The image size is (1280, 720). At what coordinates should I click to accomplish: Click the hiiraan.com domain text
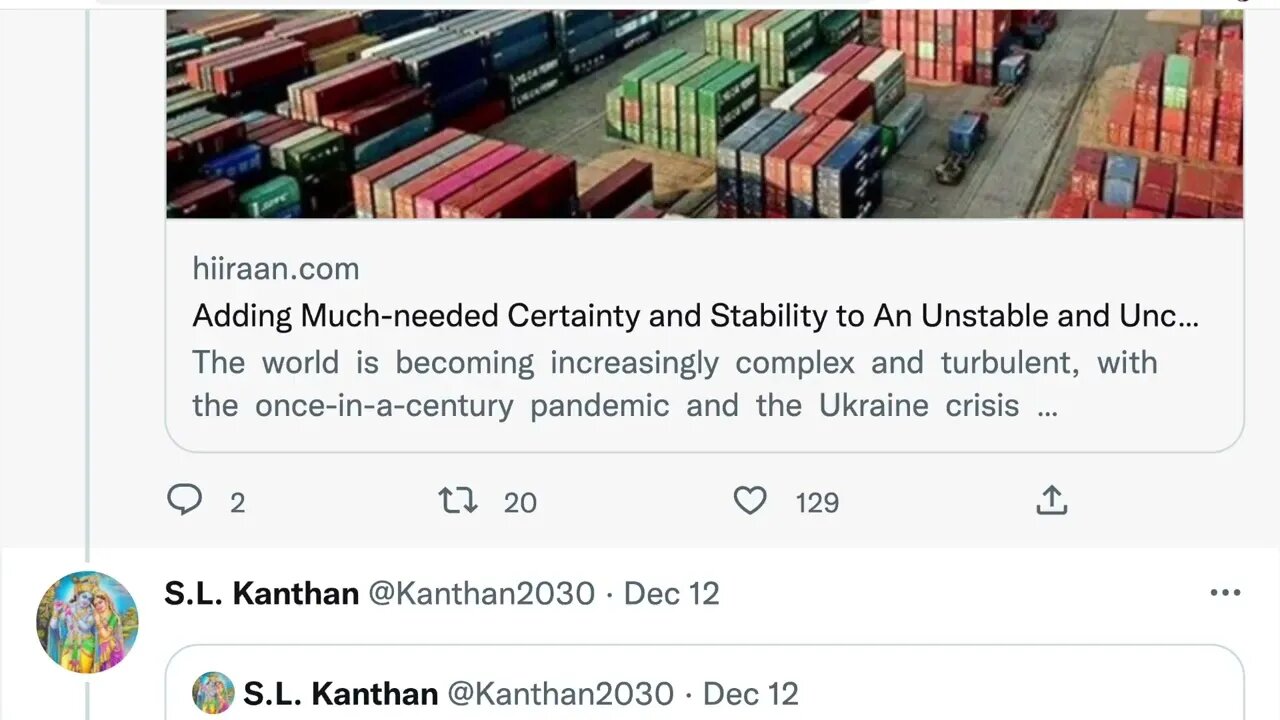275,268
